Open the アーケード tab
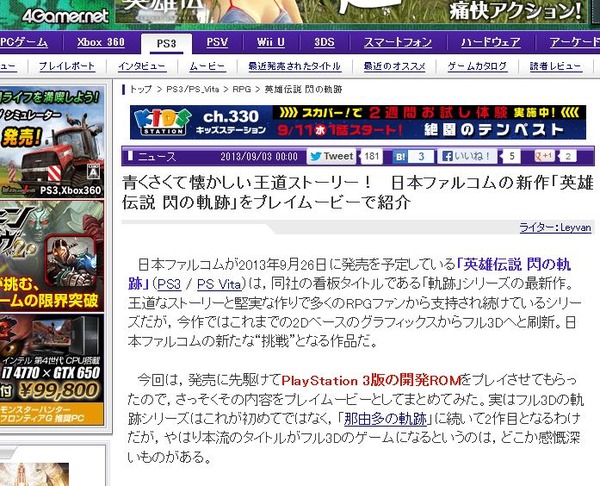Viewport: 600px width, 486px height. click(x=574, y=42)
